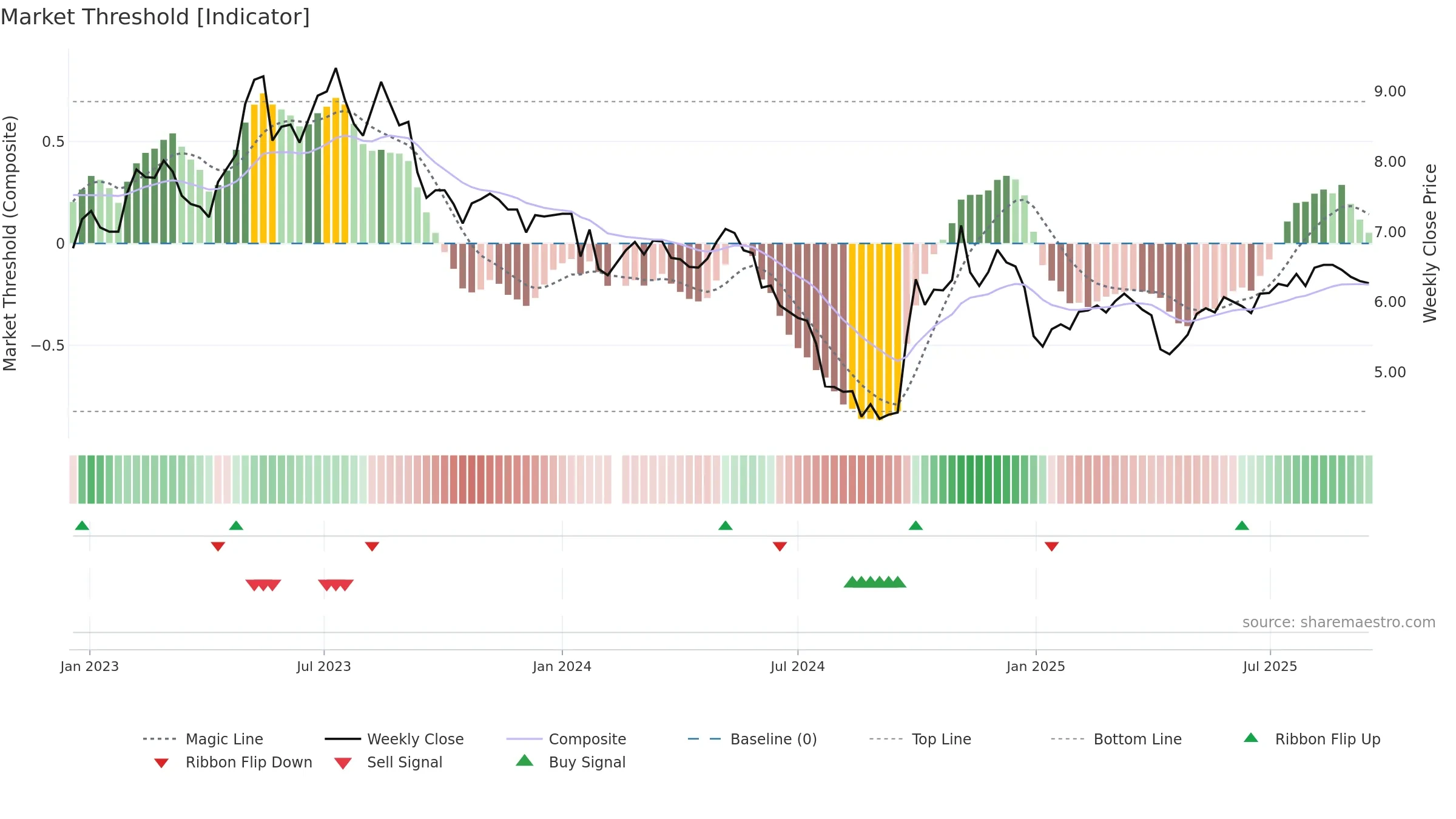This screenshot has height=819, width=1456.
Task: Toggle the Composite legend entry
Action: tap(566, 739)
